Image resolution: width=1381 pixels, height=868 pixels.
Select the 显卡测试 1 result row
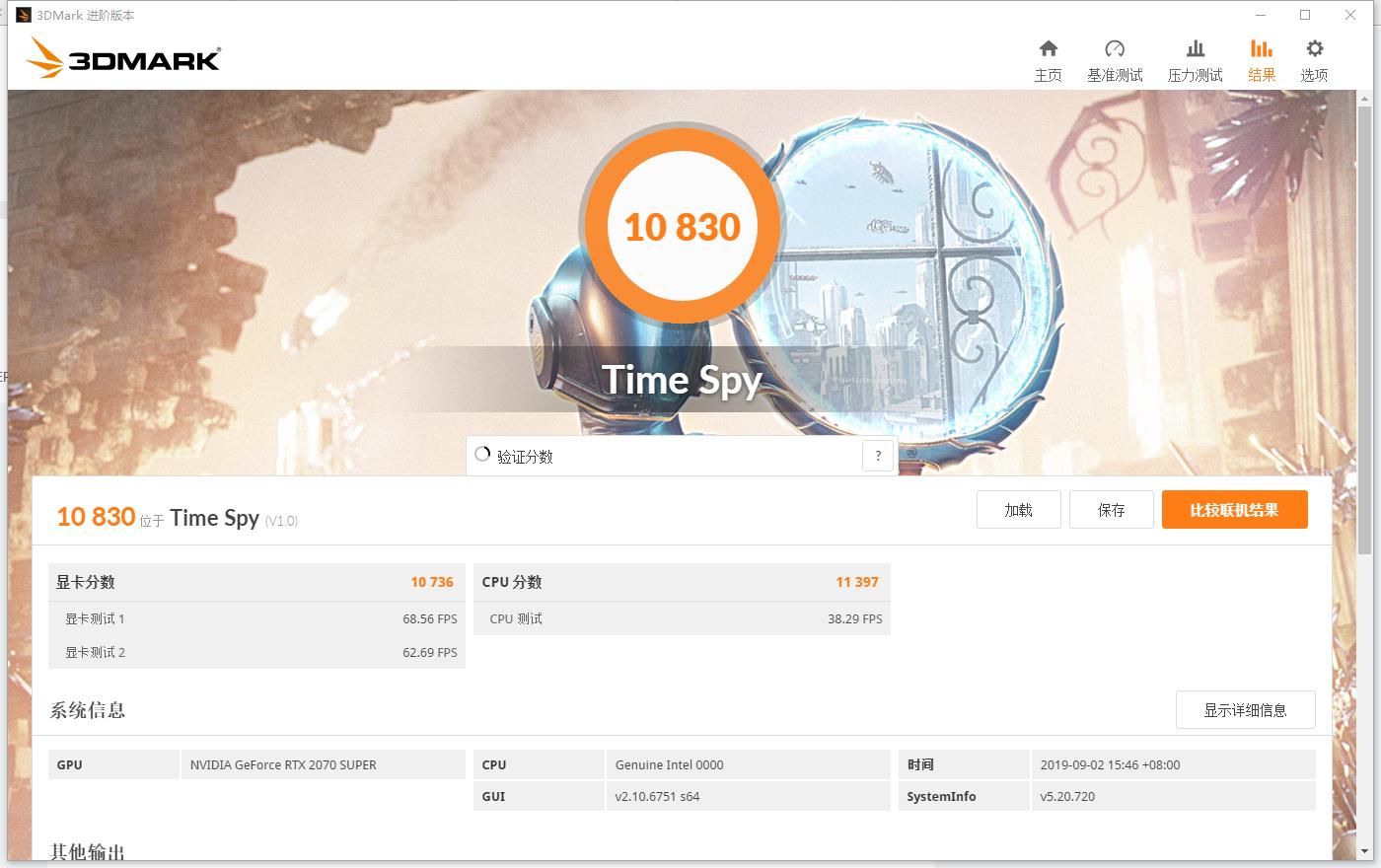(256, 618)
